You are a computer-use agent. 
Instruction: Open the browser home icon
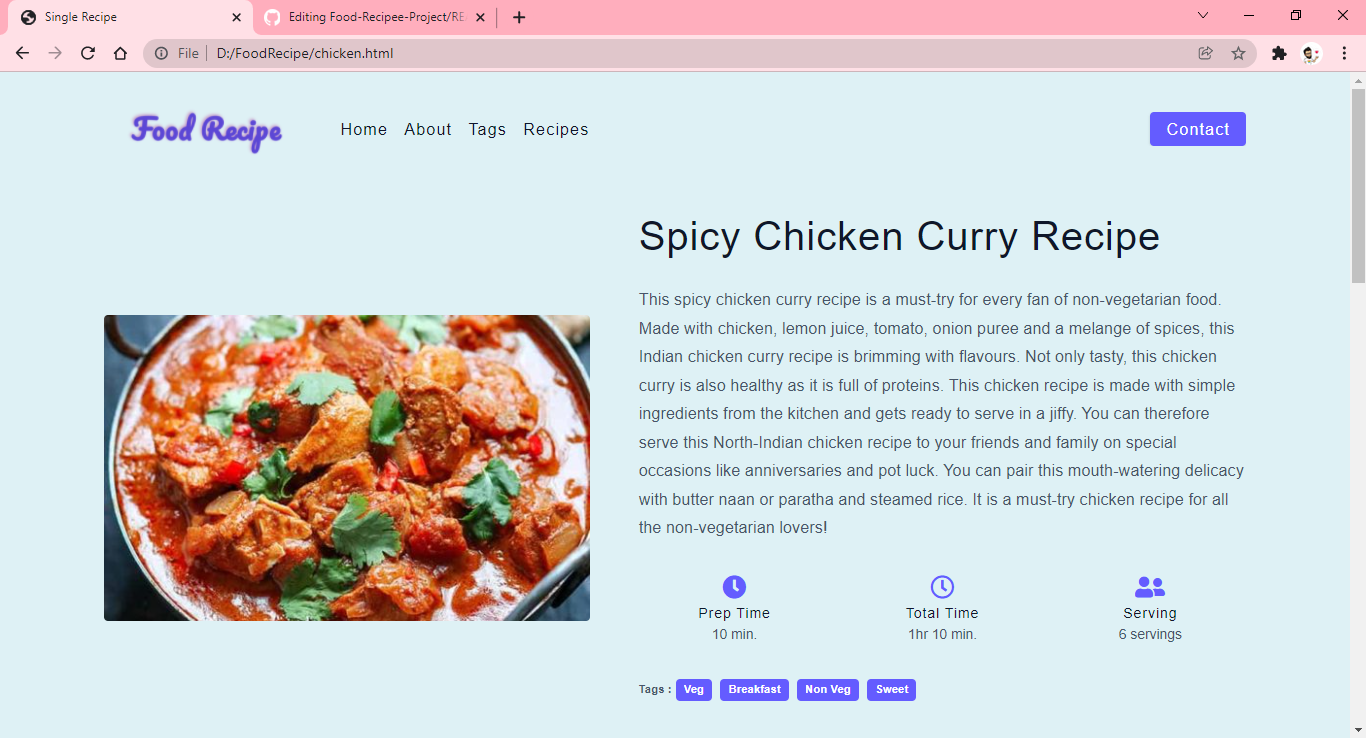[x=121, y=53]
